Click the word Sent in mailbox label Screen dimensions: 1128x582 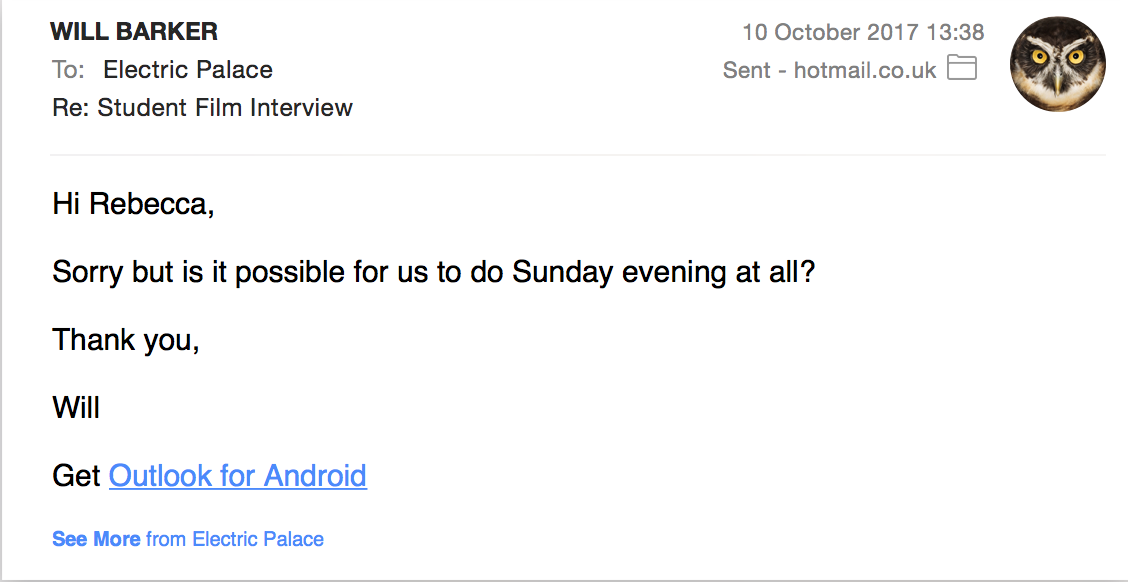(746, 70)
